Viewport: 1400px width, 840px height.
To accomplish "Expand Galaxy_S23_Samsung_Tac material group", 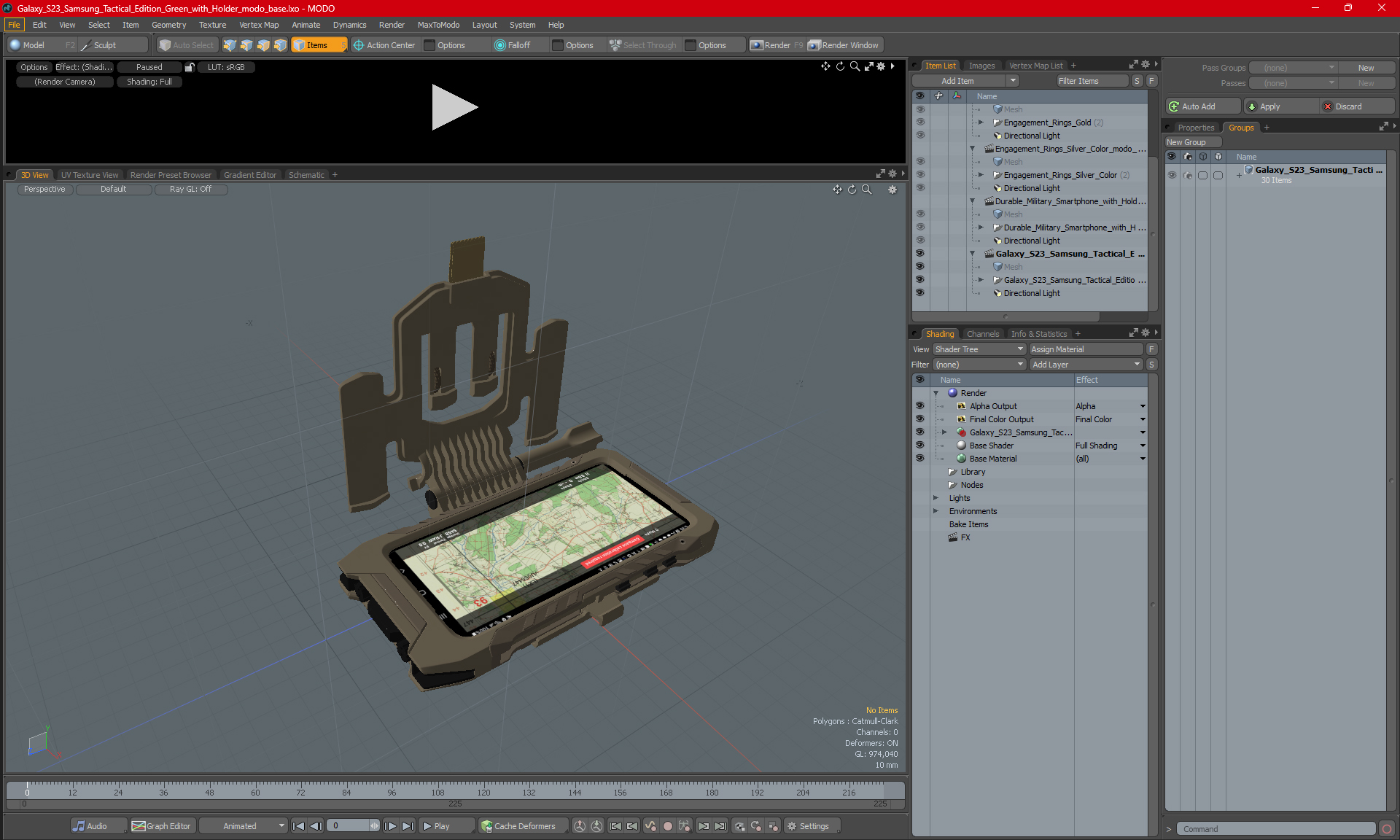I will 944,432.
